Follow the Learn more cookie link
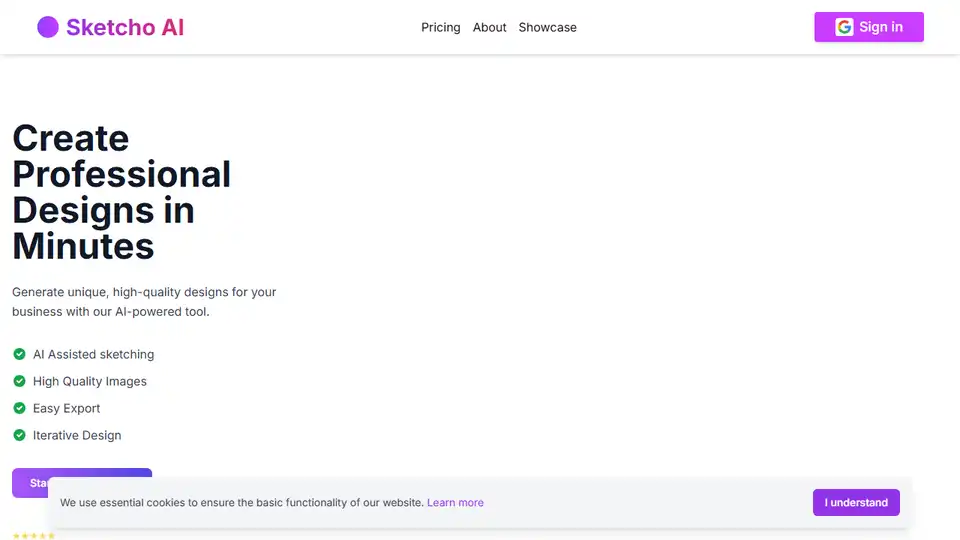Screen dimensions: 960x540 point(455,502)
